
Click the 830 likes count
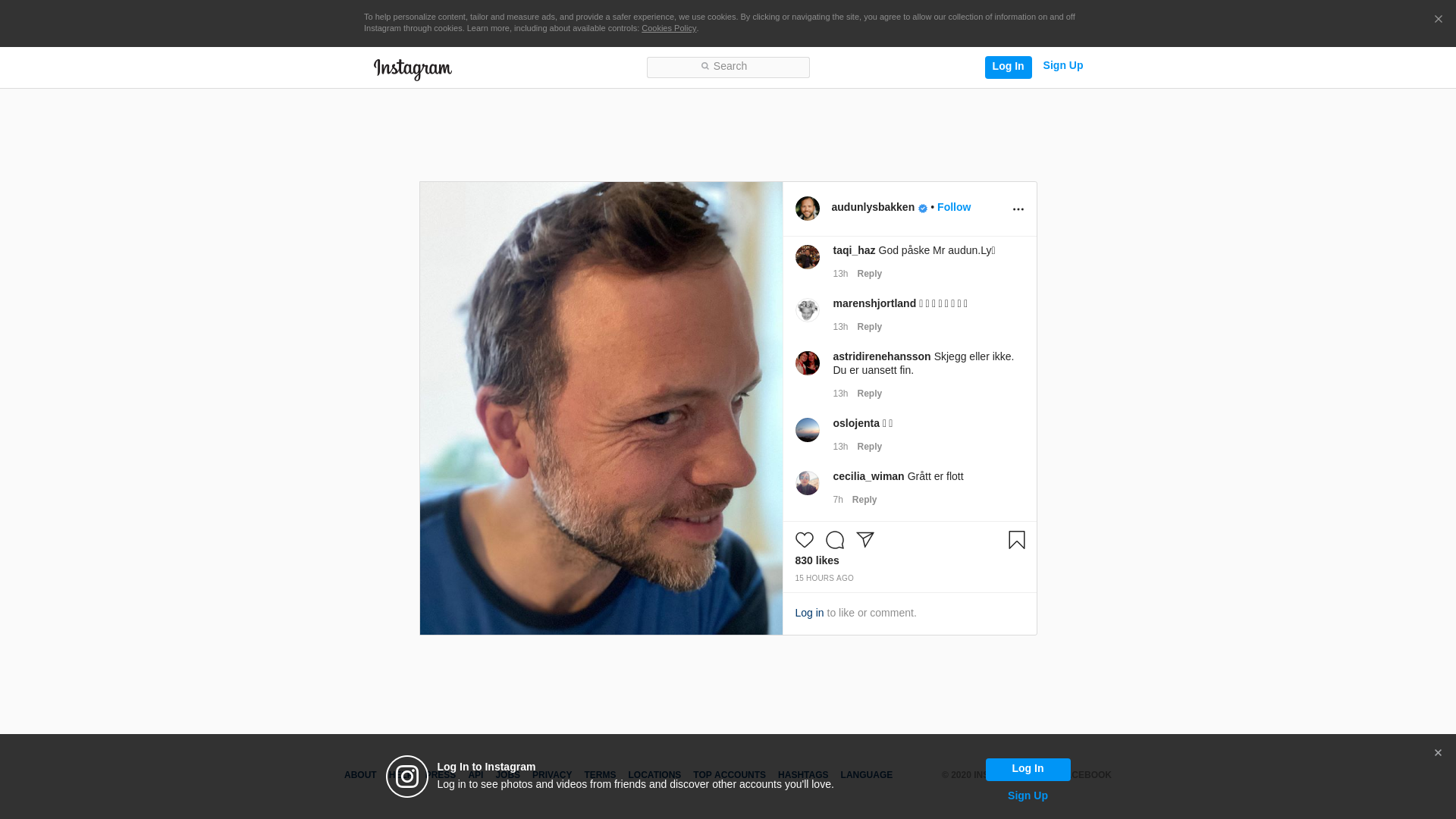(817, 560)
